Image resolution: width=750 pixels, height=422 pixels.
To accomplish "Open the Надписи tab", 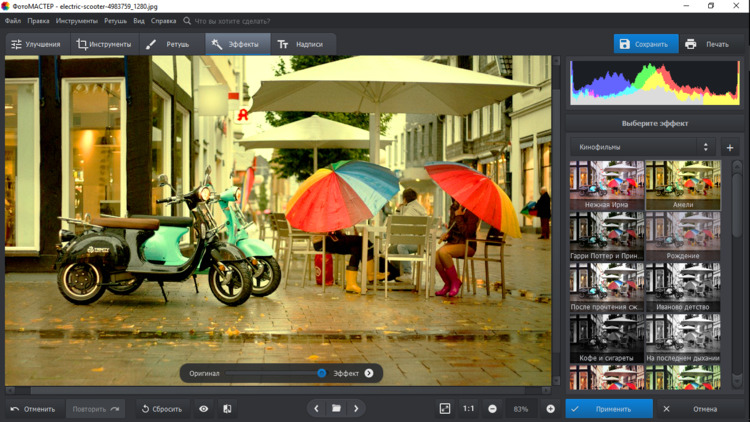I will [x=300, y=44].
